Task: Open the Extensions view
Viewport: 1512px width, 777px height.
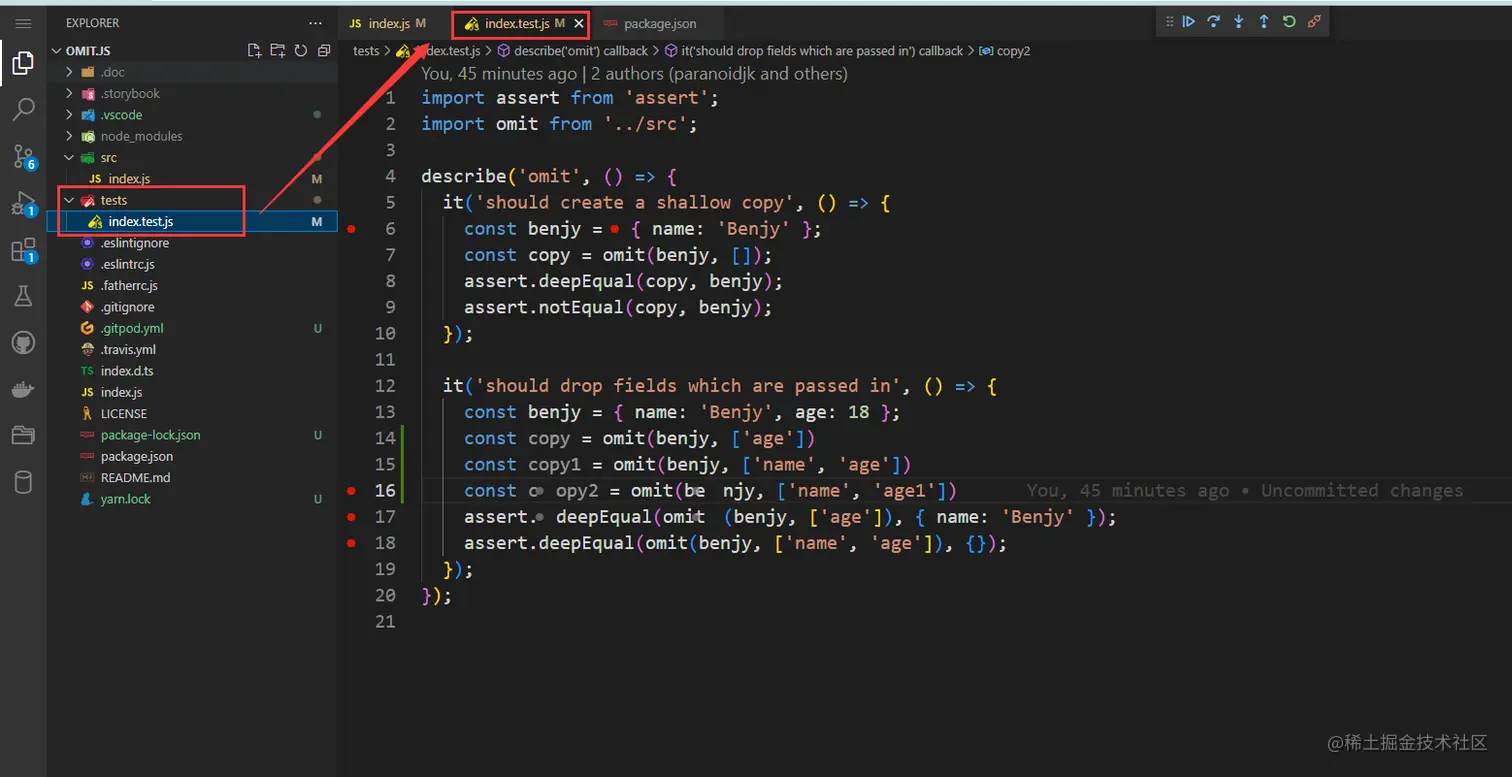Action: [23, 250]
